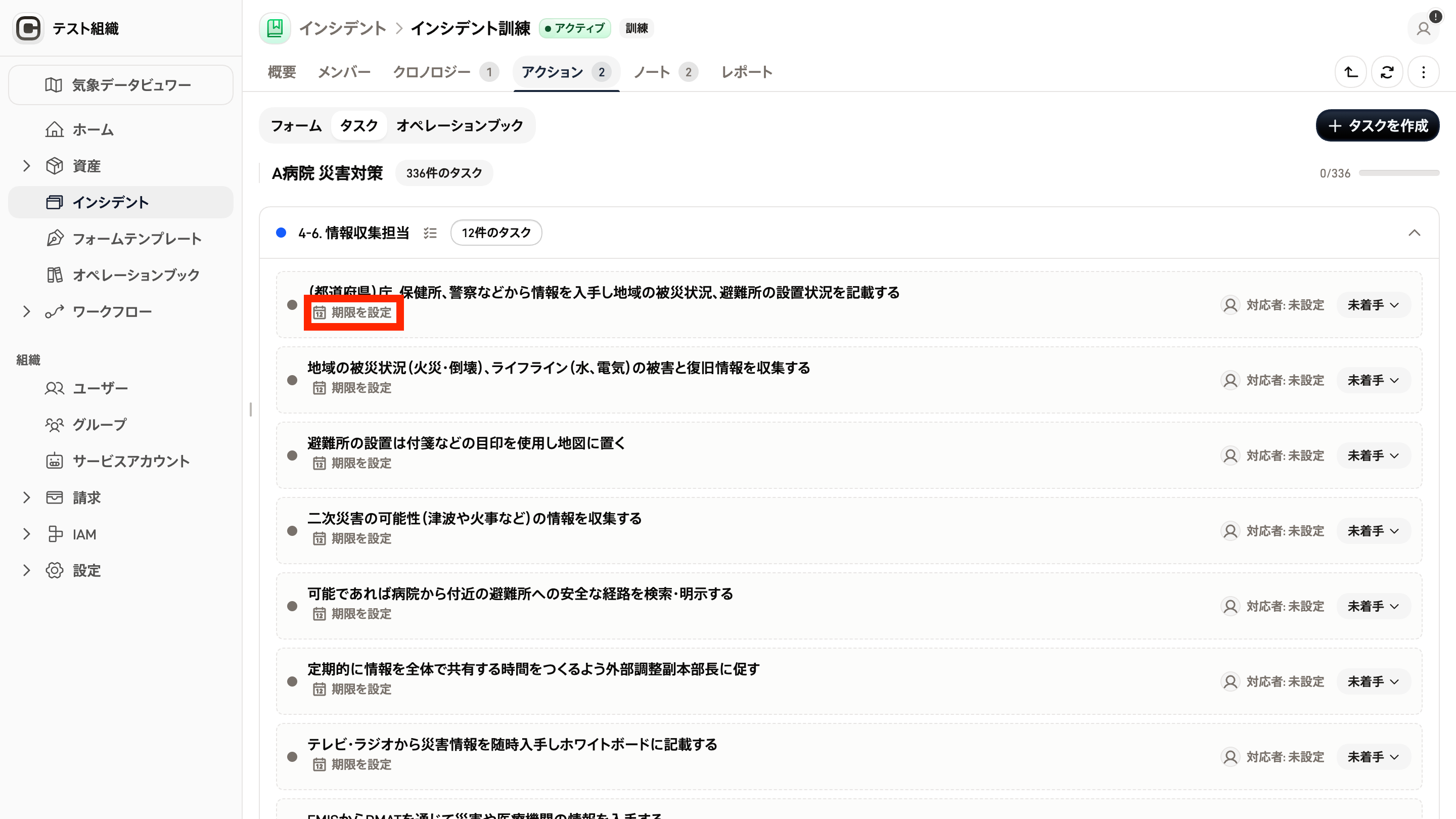The height and width of the screenshot is (819, 1456).
Task: Click the インシデント sidebar icon
Action: click(x=54, y=202)
